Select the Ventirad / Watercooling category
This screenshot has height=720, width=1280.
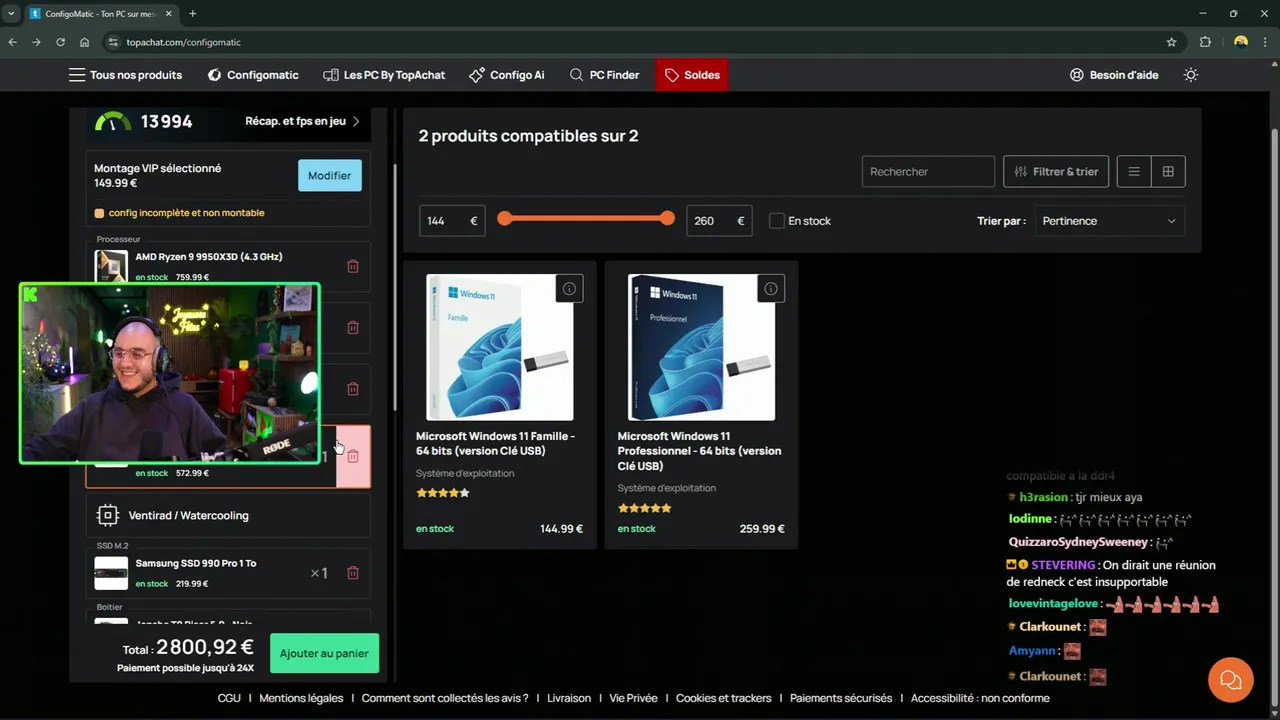(x=228, y=515)
